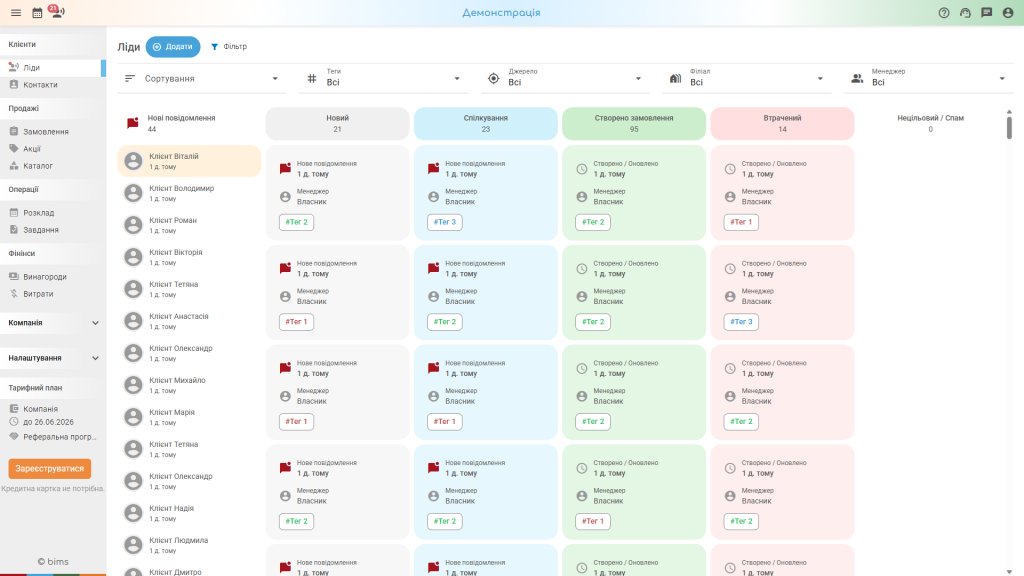
Task: Select the Спілкування column header
Action: point(486,123)
